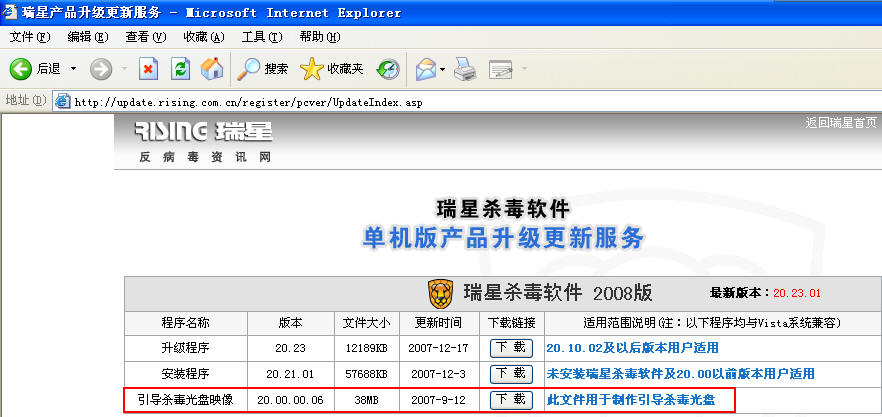
Task: Click update date 2007-12-17
Action: [439, 348]
